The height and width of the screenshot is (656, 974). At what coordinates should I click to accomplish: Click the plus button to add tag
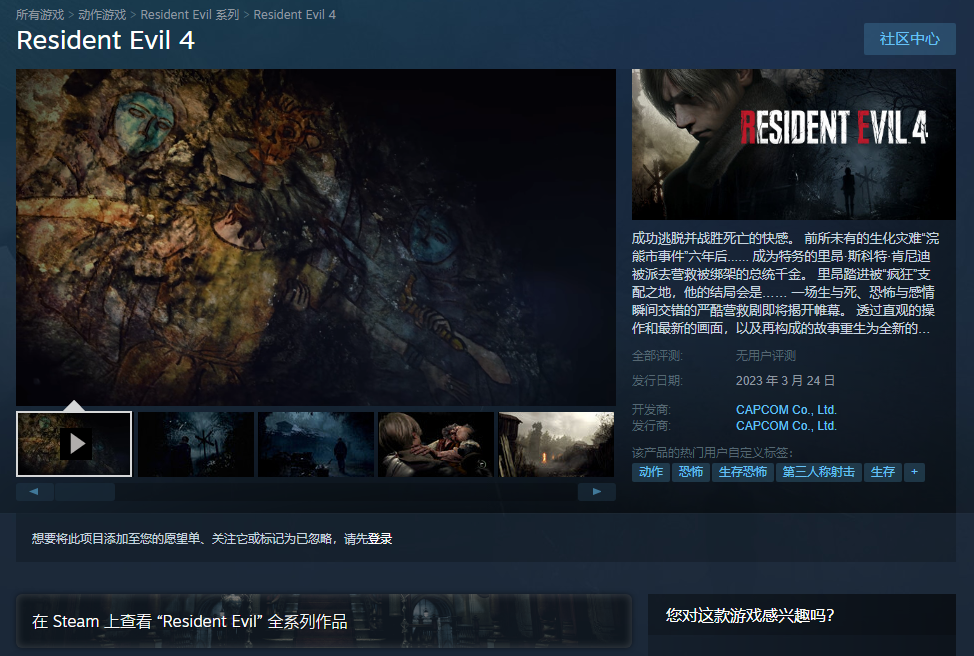[914, 472]
